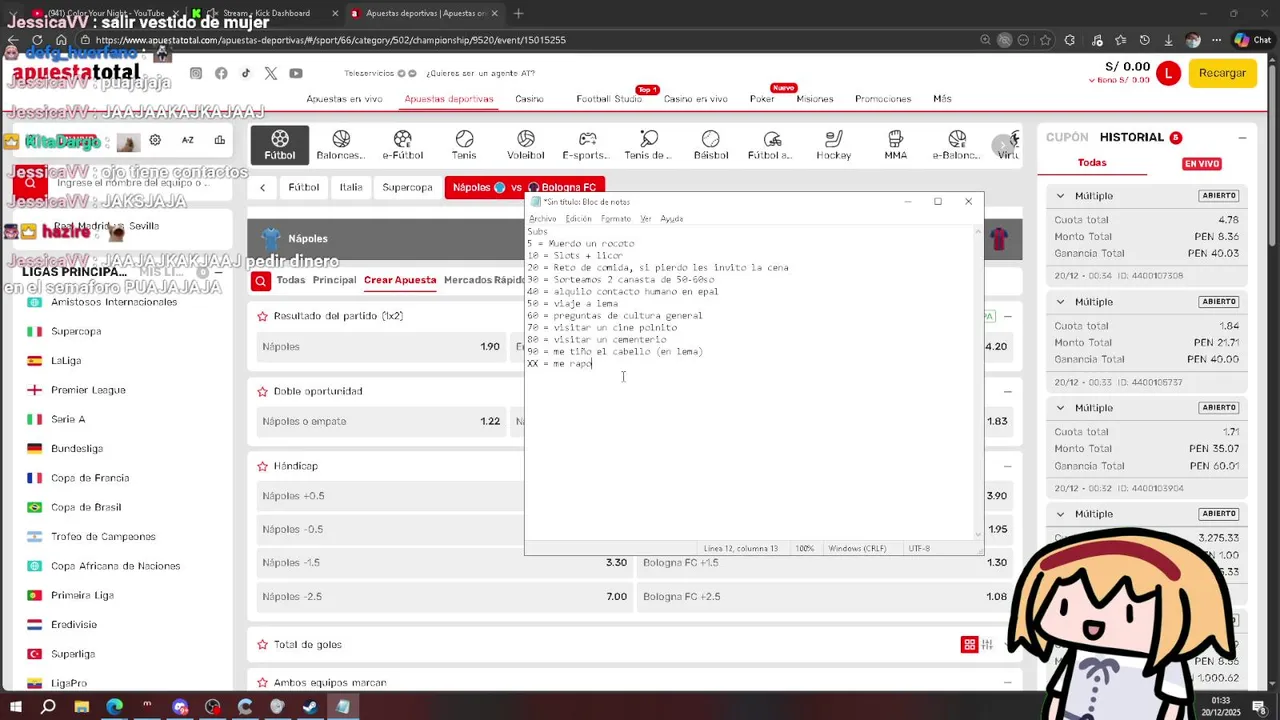Open the X (Twitter) link in header
1280x720 pixels.
[x=271, y=73]
